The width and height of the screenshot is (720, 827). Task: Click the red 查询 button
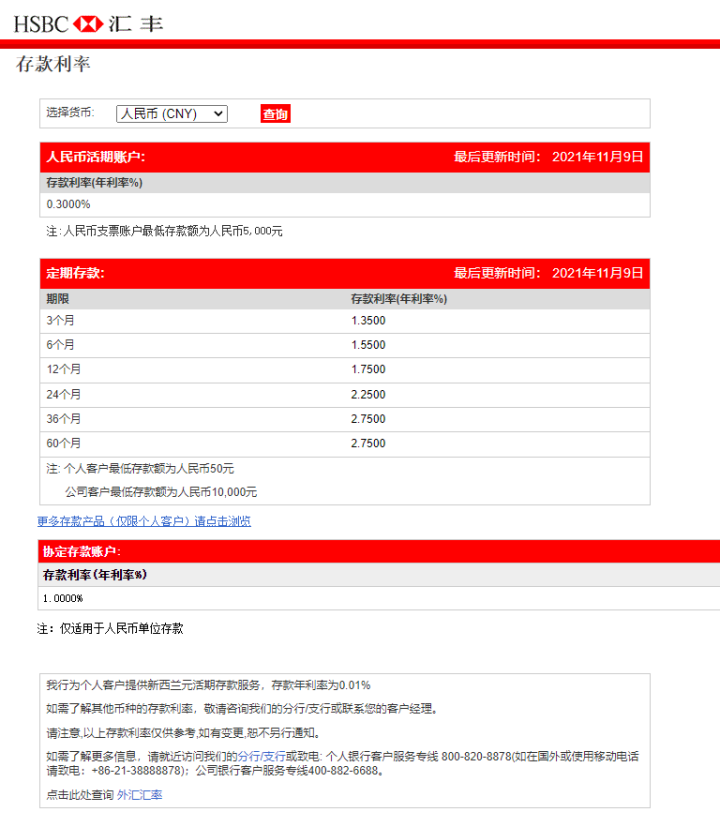[275, 114]
